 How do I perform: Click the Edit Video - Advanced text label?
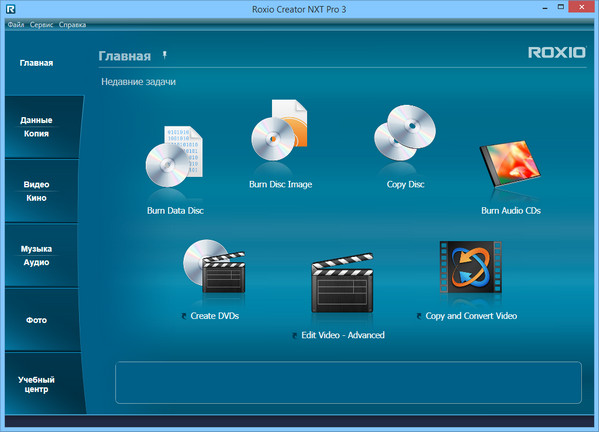(x=343, y=335)
